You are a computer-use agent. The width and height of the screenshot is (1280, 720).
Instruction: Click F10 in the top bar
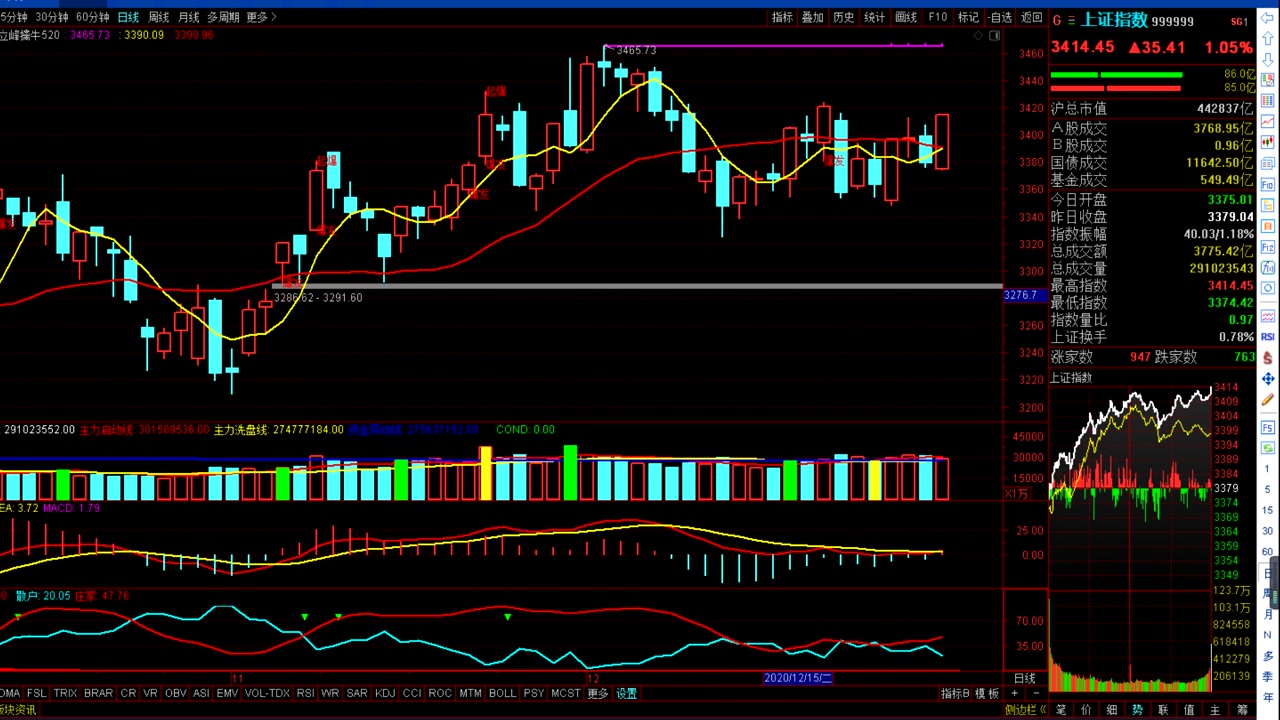937,17
